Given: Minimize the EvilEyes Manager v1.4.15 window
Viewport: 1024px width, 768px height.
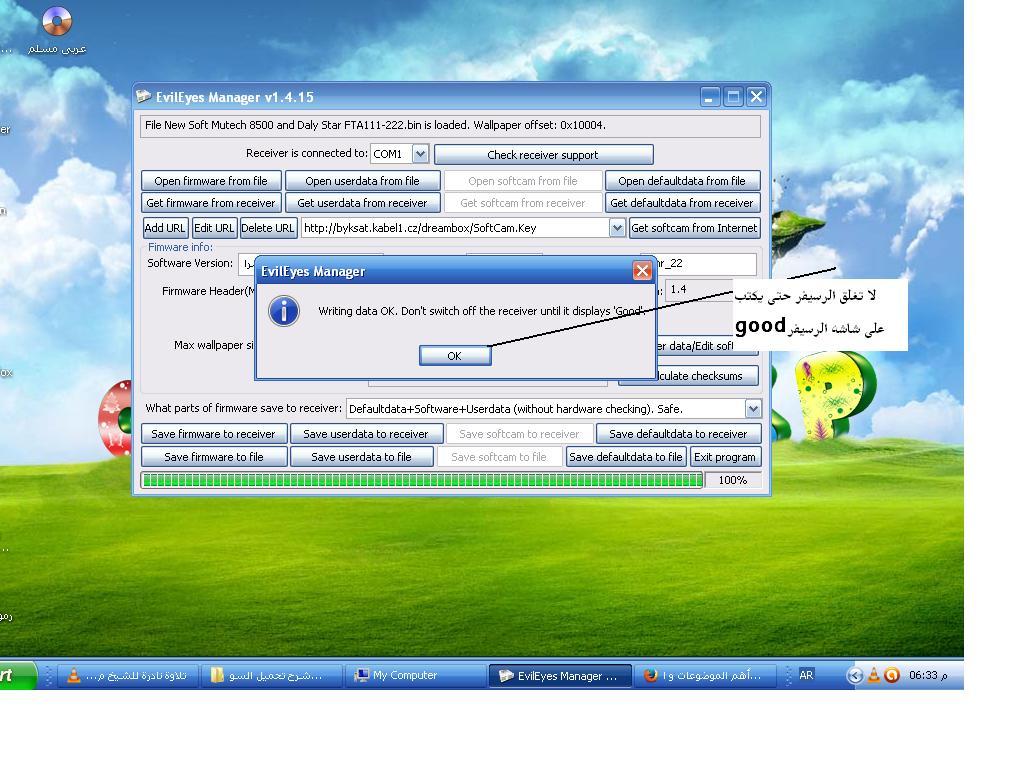Looking at the screenshot, I should tap(710, 97).
